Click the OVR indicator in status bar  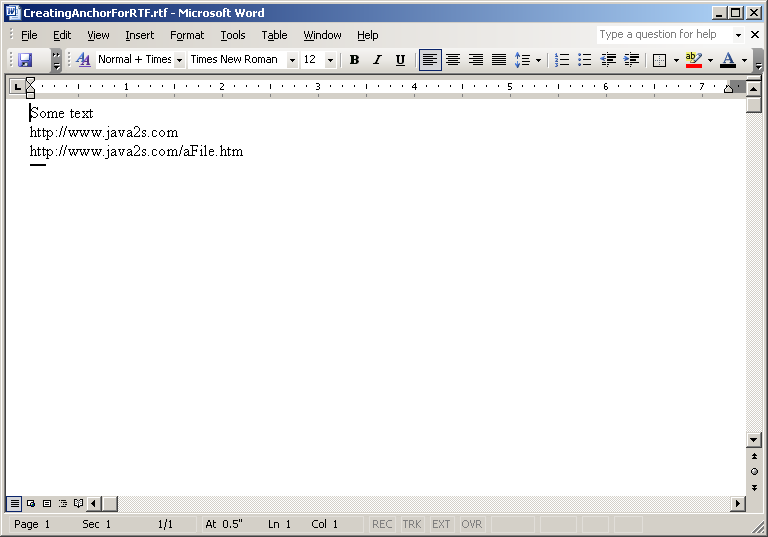[471, 524]
